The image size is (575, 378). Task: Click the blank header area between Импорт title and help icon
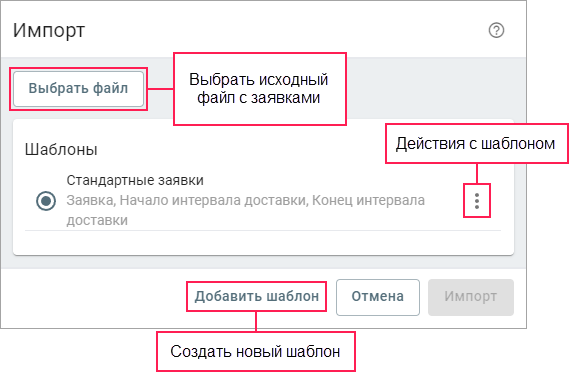286,30
